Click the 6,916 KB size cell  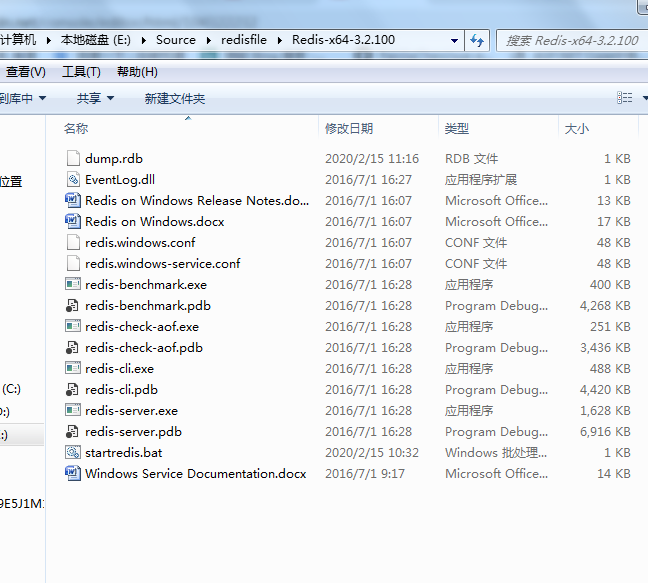(x=605, y=431)
